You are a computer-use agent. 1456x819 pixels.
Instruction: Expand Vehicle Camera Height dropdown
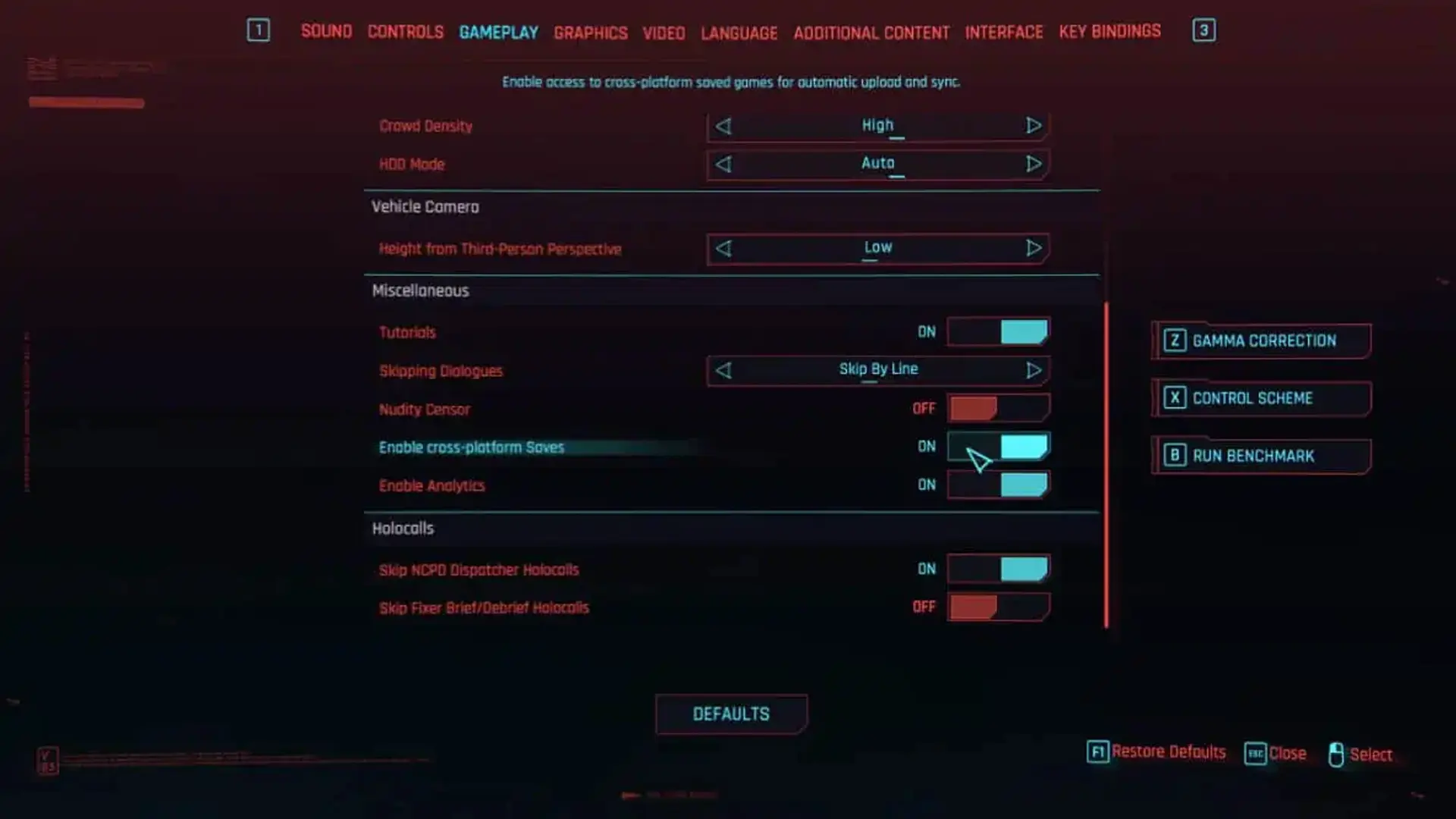point(1033,247)
